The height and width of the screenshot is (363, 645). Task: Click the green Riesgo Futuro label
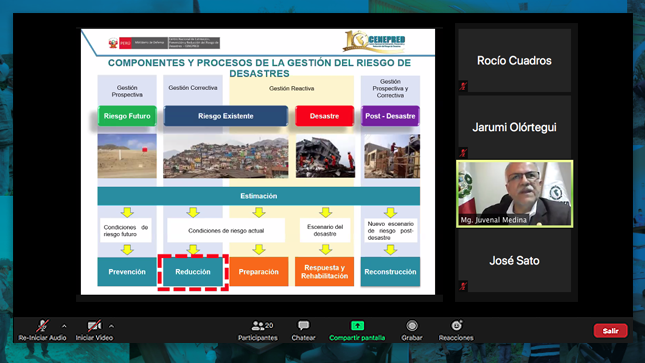point(127,116)
